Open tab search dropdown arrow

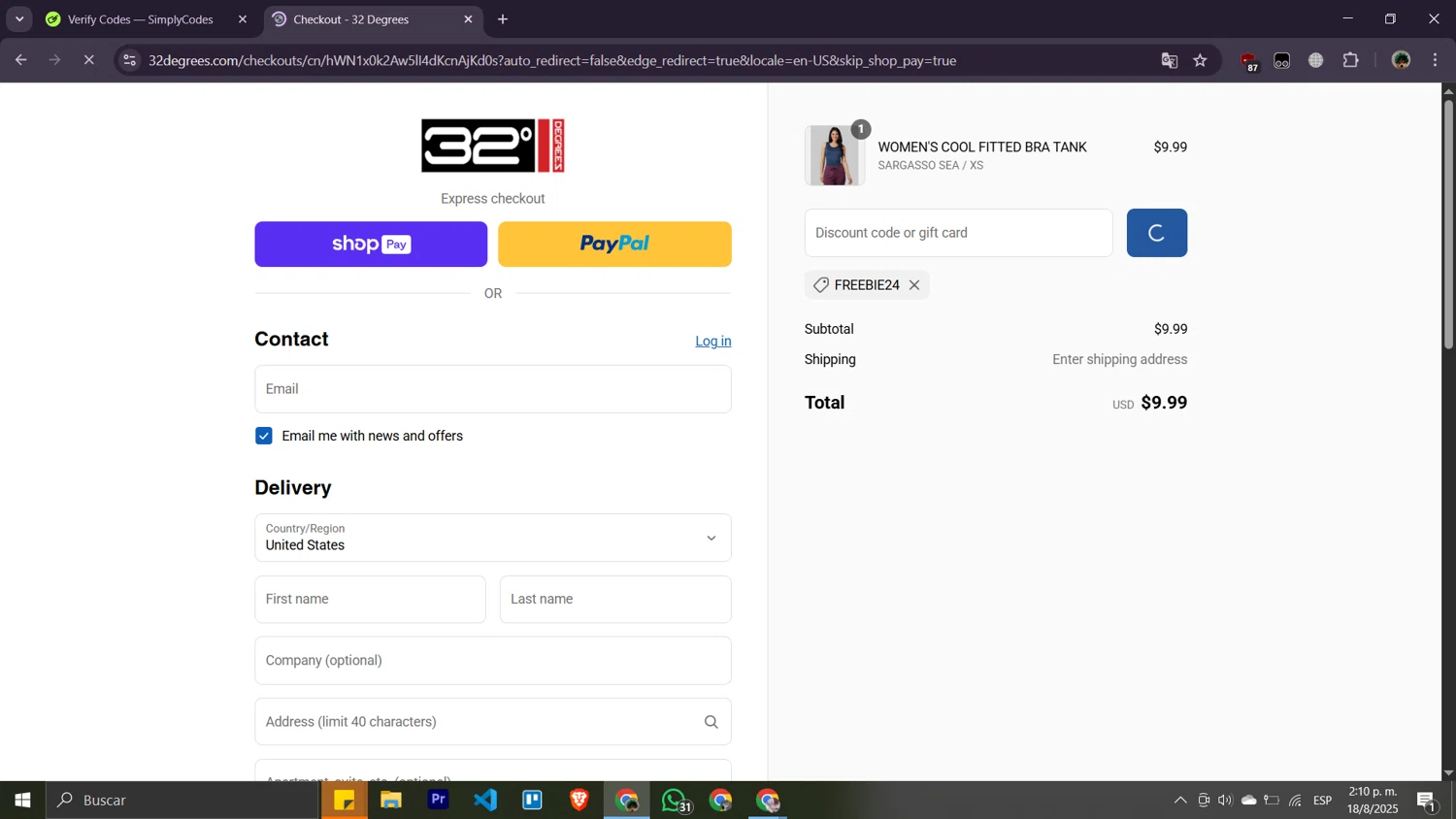pos(19,19)
